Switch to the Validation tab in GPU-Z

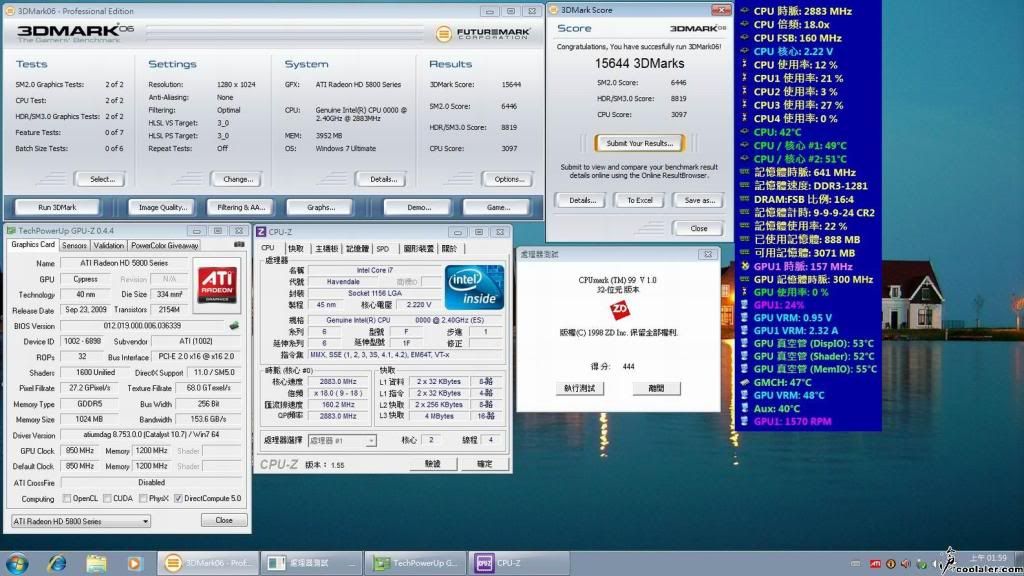[109, 245]
